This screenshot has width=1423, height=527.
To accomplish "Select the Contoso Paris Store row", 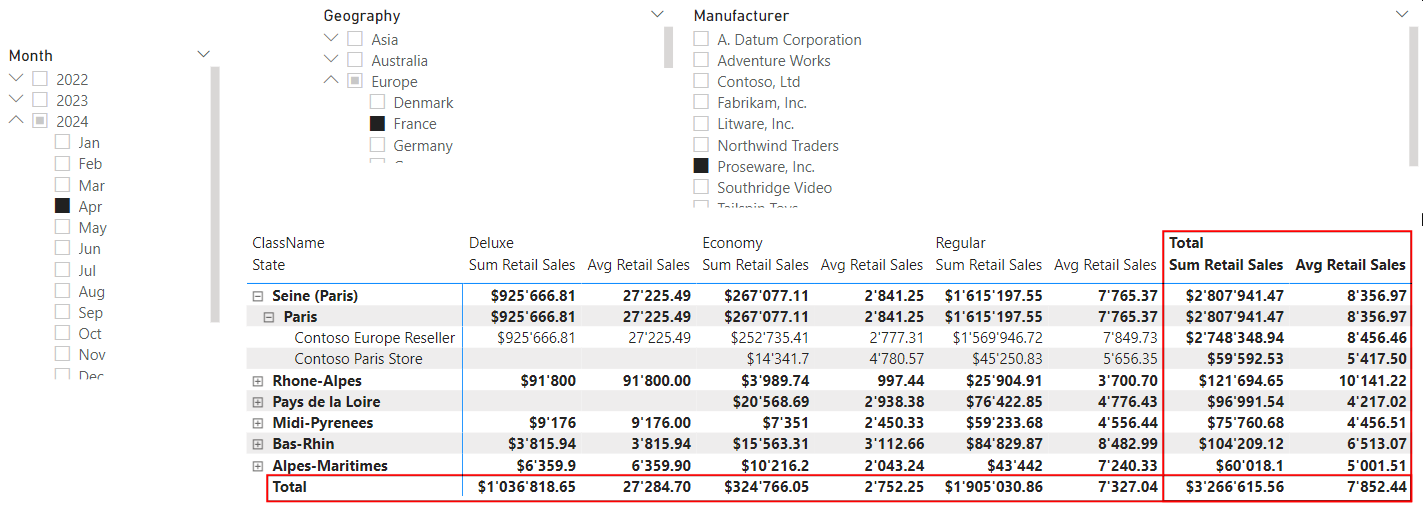I will click(x=358, y=359).
